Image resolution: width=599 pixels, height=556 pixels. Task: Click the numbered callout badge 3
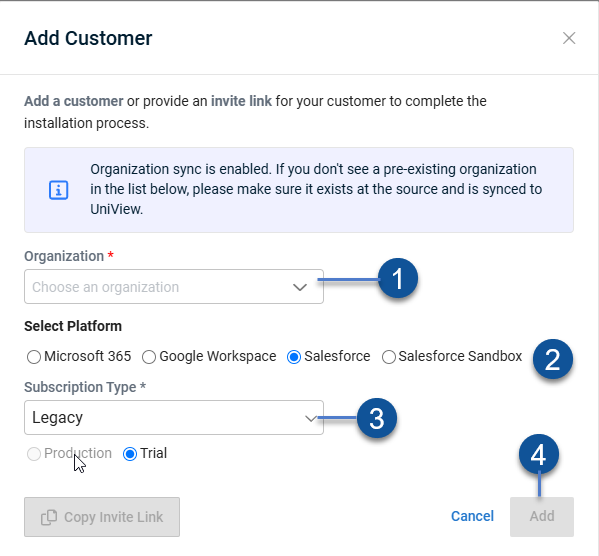[x=377, y=418]
